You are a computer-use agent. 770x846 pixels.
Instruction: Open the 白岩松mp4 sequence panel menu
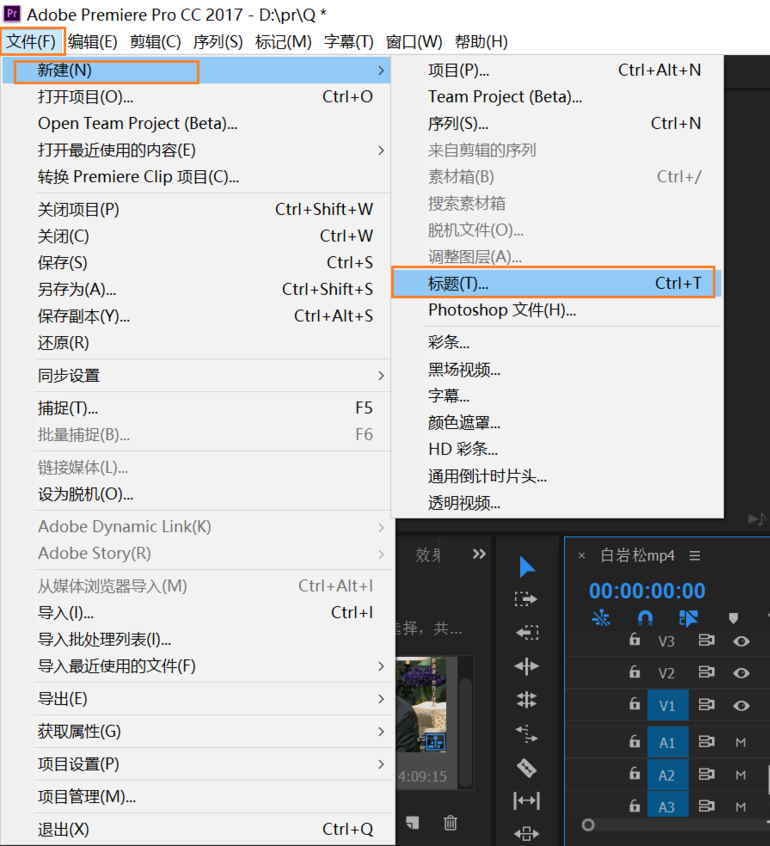695,556
